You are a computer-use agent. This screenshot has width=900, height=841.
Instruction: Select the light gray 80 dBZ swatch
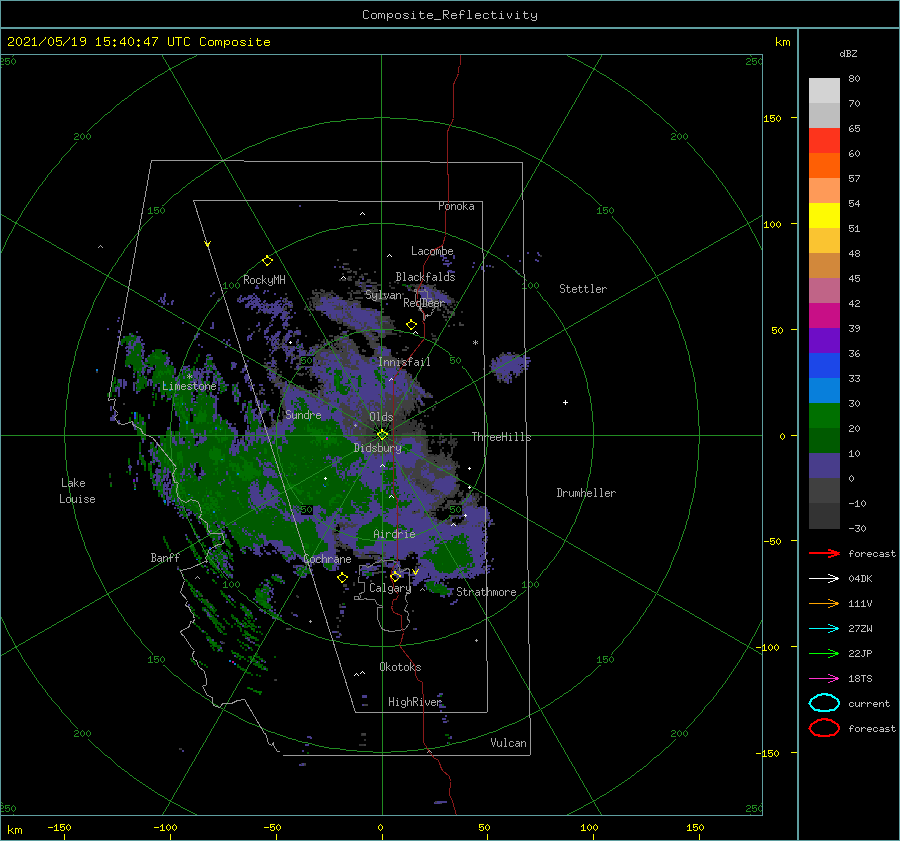coord(824,91)
